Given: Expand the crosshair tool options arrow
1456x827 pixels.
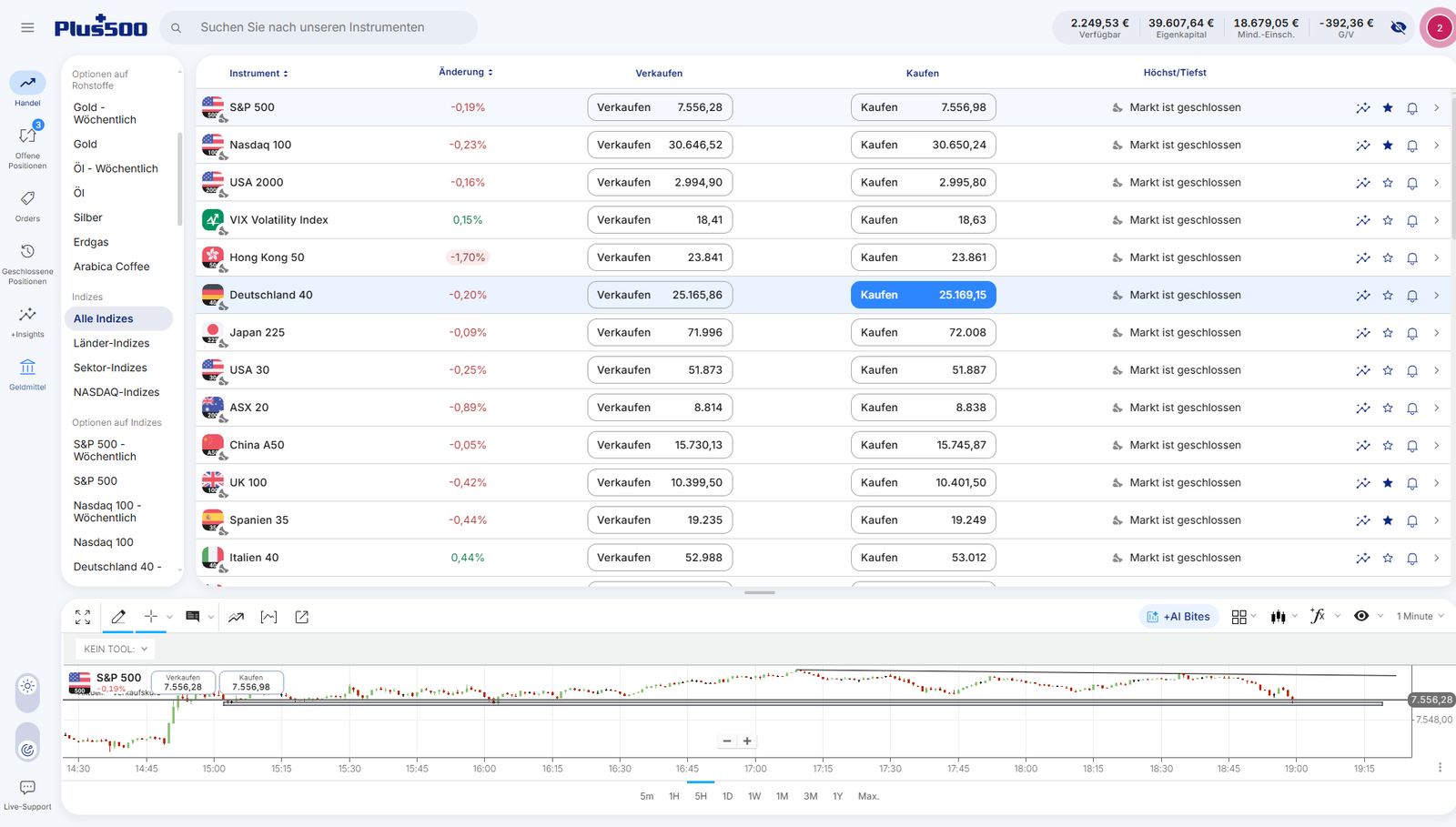Looking at the screenshot, I should 169,617.
